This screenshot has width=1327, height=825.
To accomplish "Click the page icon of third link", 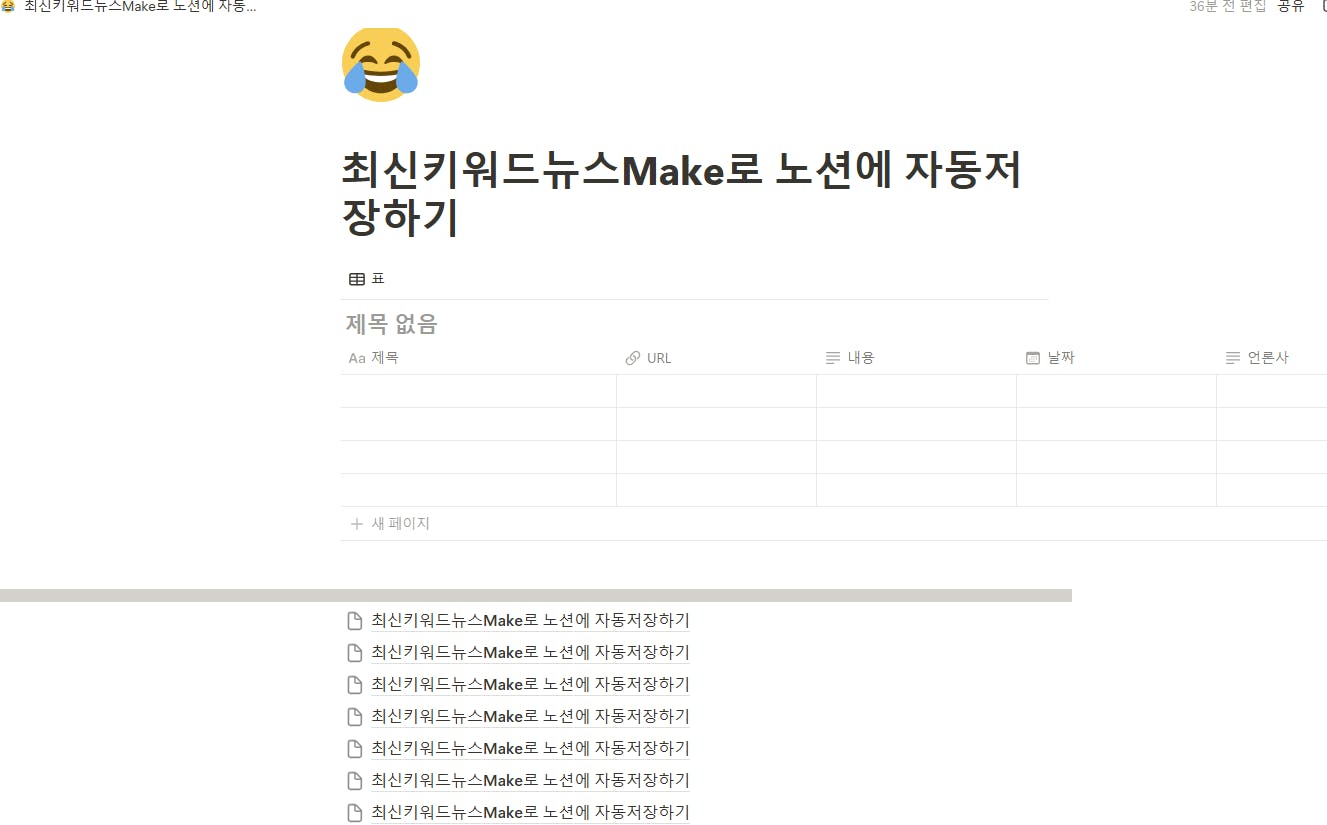I will [x=354, y=684].
